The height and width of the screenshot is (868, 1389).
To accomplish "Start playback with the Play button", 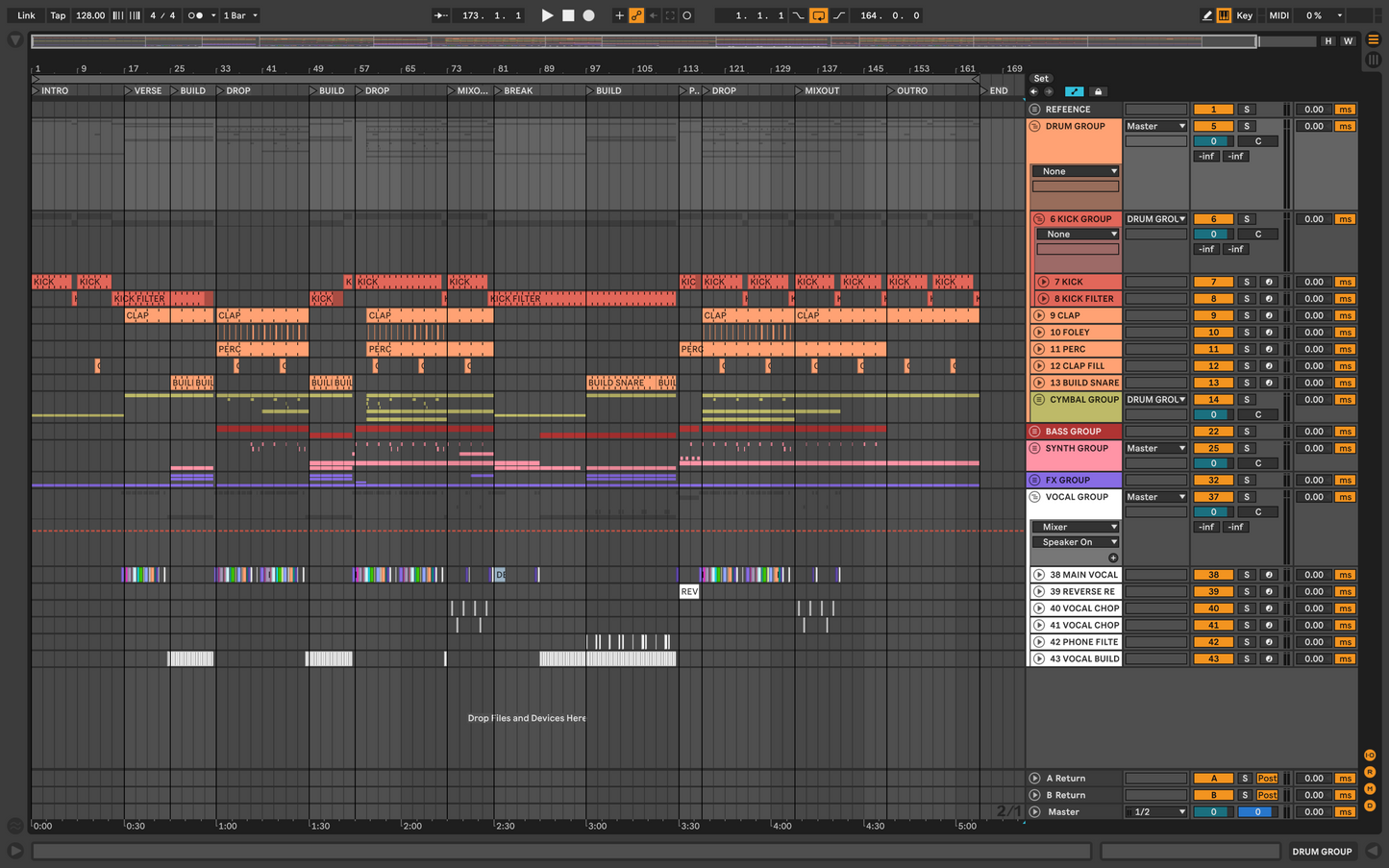I will click(547, 15).
